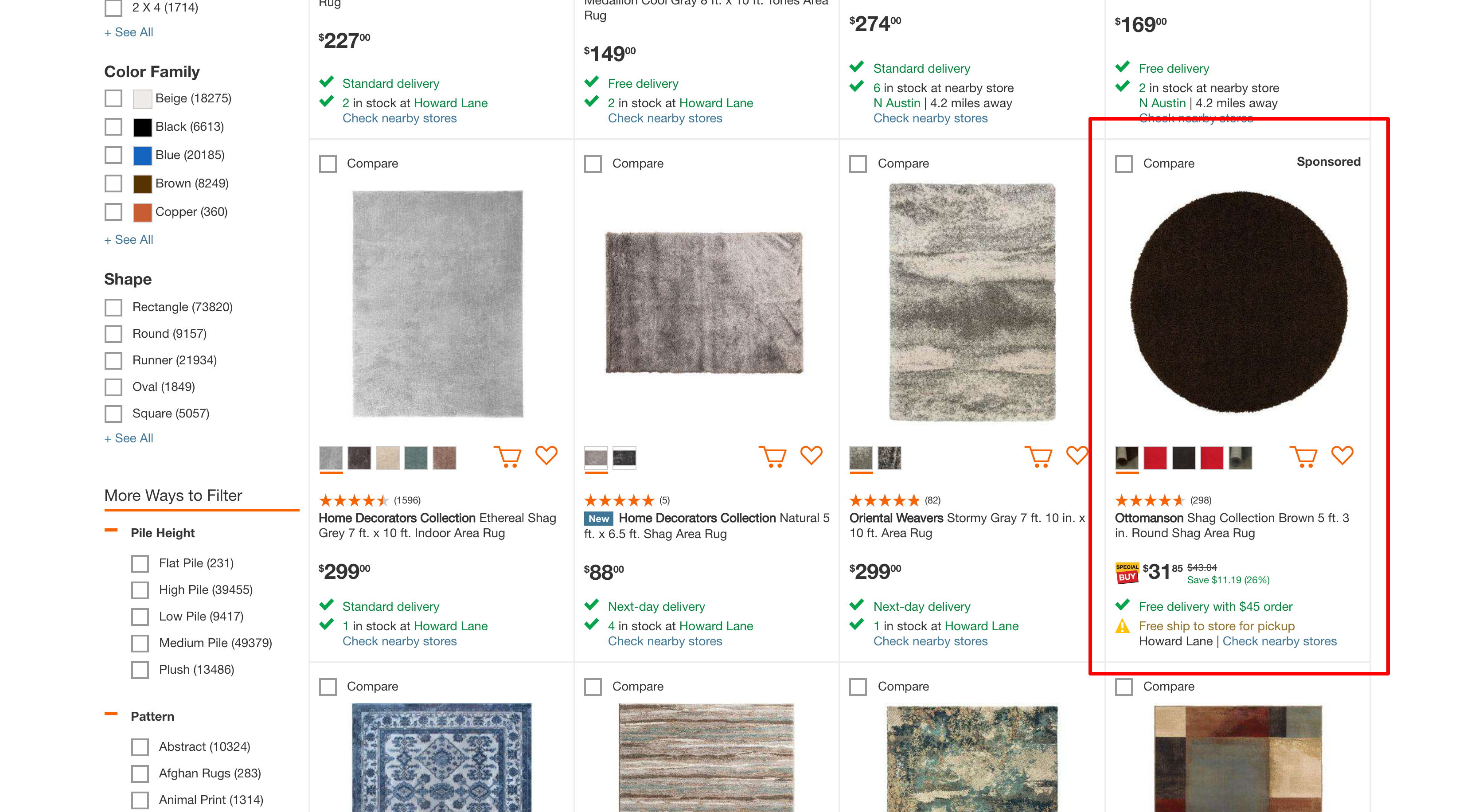Favorite the Ottomanson Round Shag rug

click(x=1342, y=455)
